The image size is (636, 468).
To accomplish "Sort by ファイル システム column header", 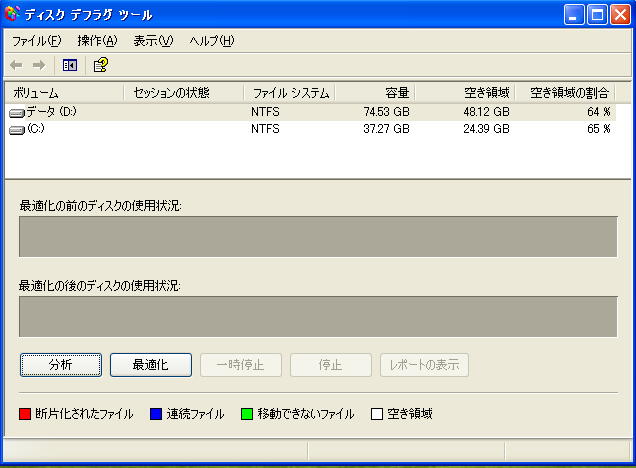I will (289, 93).
